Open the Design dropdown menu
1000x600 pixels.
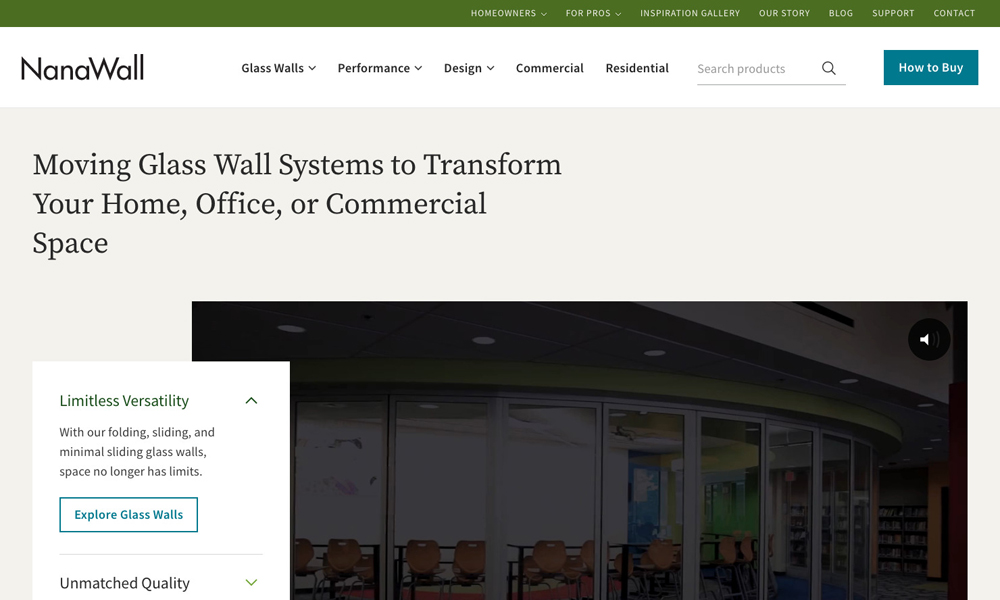[469, 68]
